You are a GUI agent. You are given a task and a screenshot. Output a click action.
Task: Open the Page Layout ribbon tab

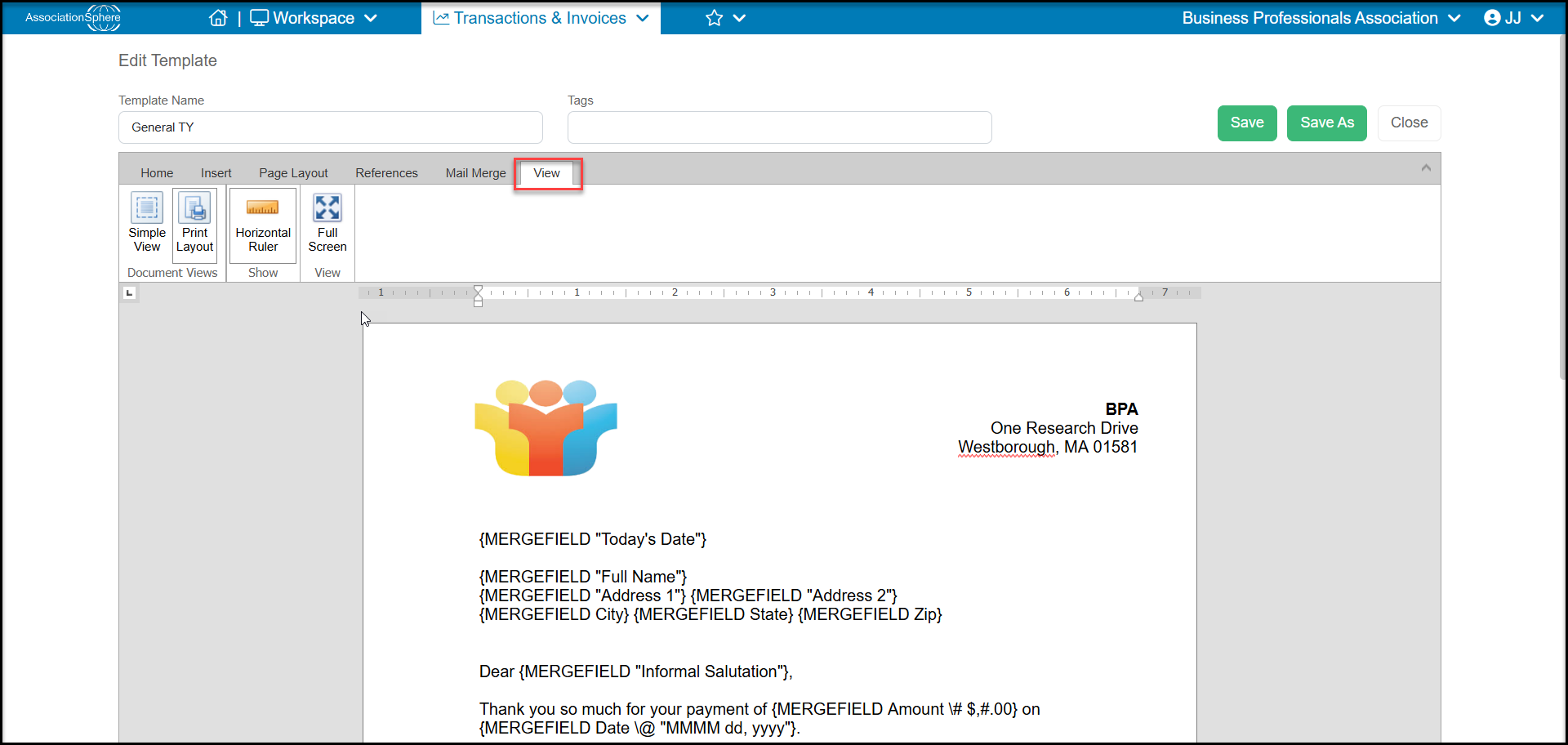(x=293, y=173)
